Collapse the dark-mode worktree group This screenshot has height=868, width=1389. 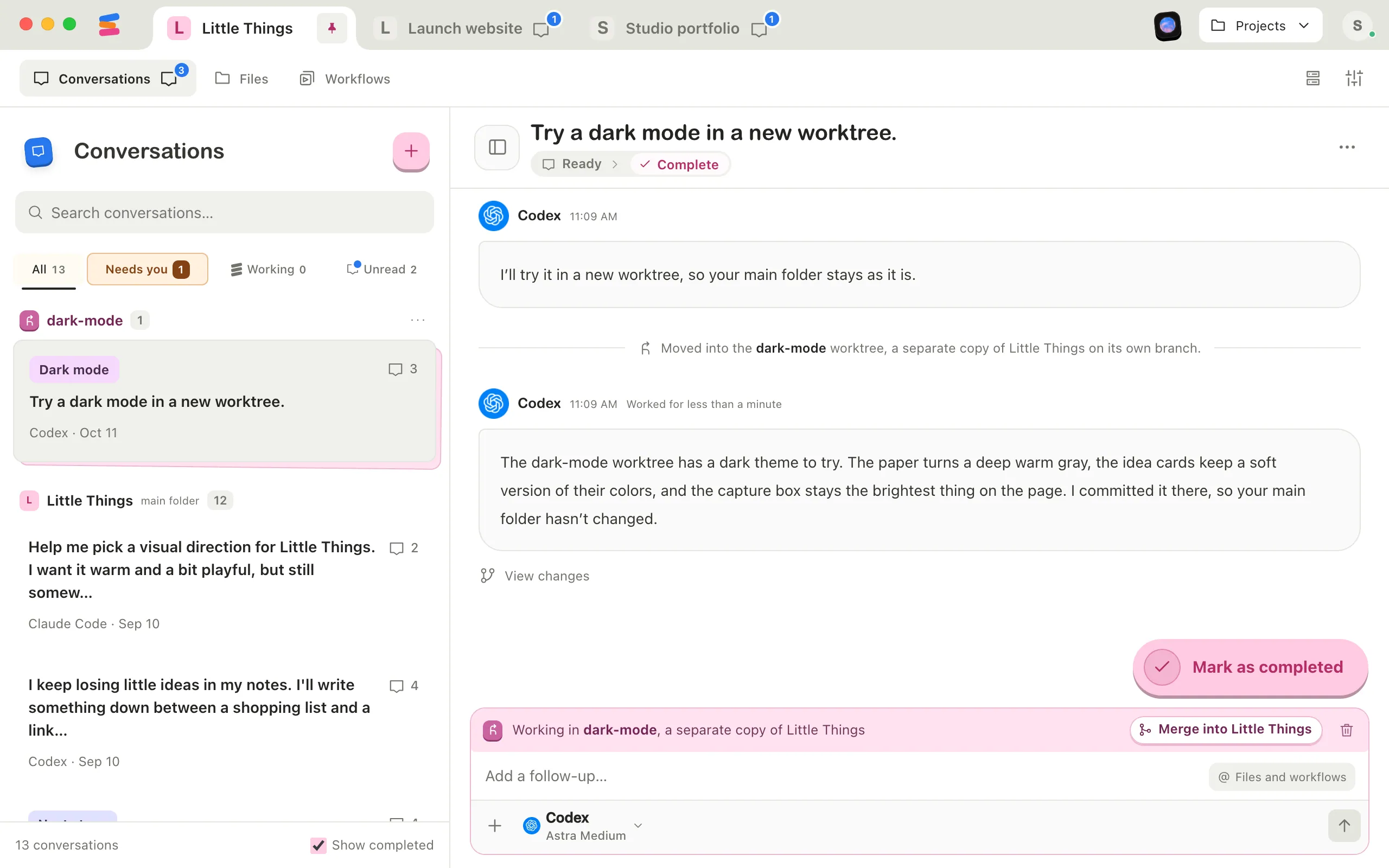85,320
